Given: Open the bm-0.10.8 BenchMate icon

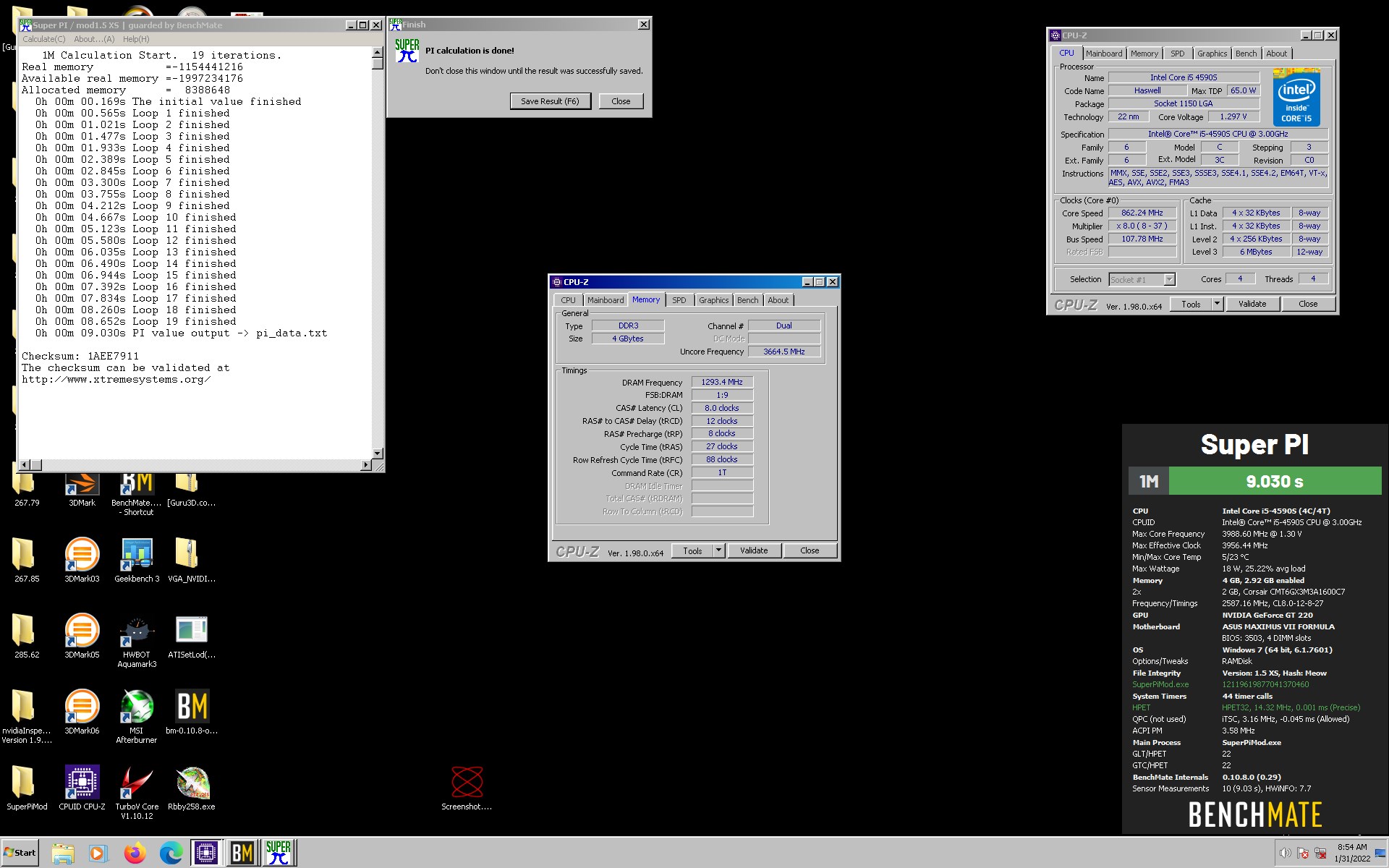Looking at the screenshot, I should point(191,712).
